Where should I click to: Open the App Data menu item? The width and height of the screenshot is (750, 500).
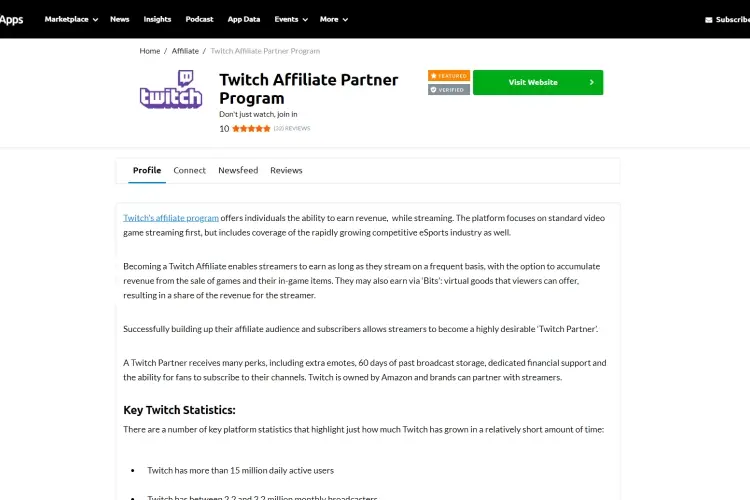point(244,19)
